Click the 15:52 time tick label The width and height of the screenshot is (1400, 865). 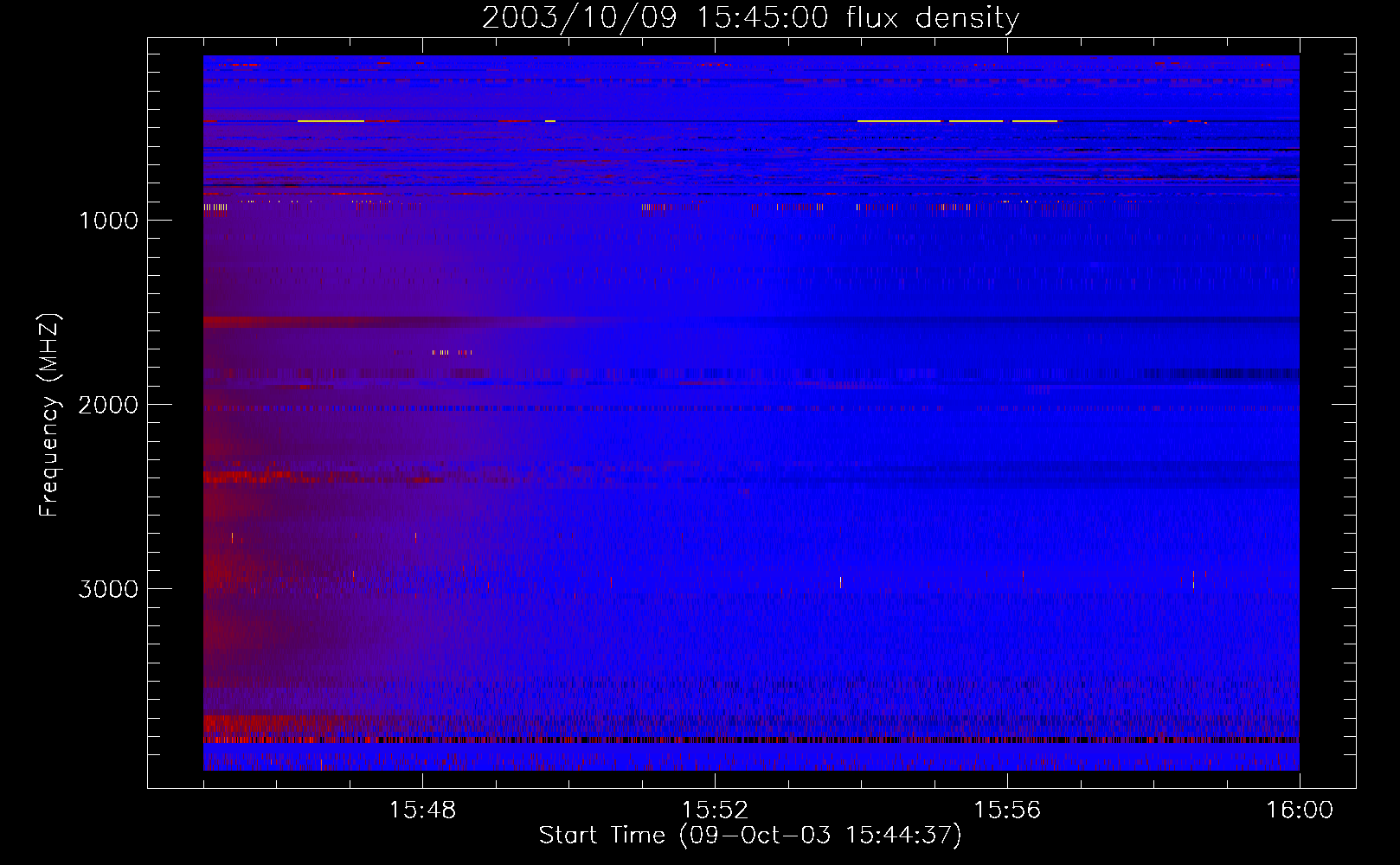[715, 811]
